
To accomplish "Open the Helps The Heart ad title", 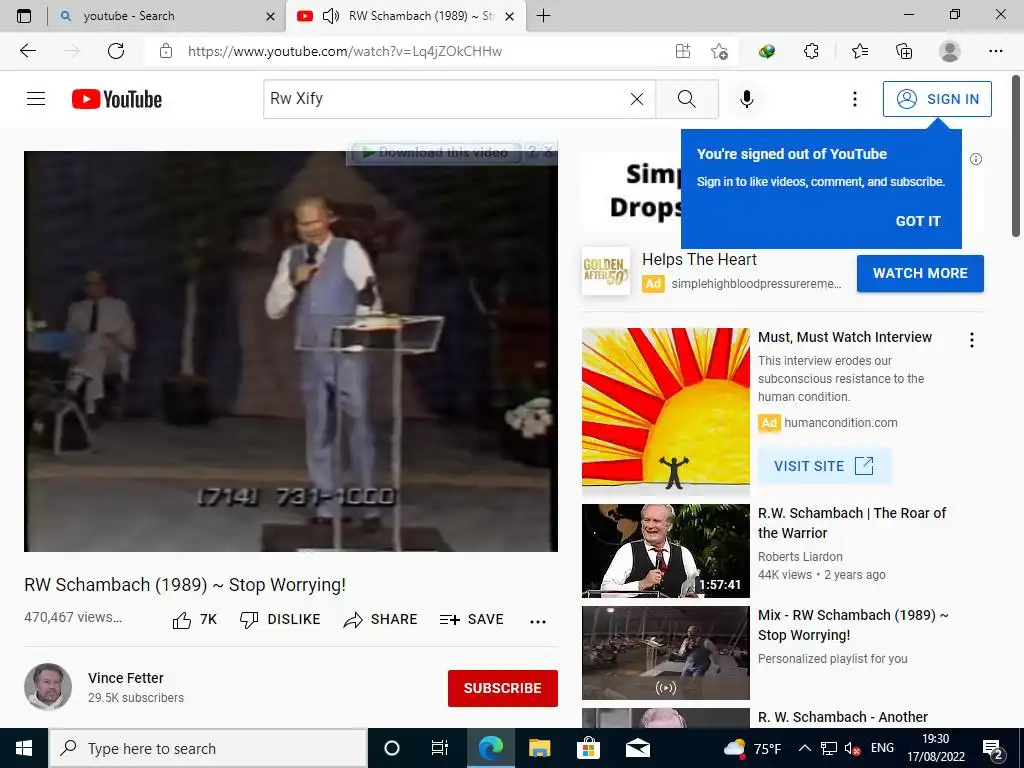I will pyautogui.click(x=699, y=259).
